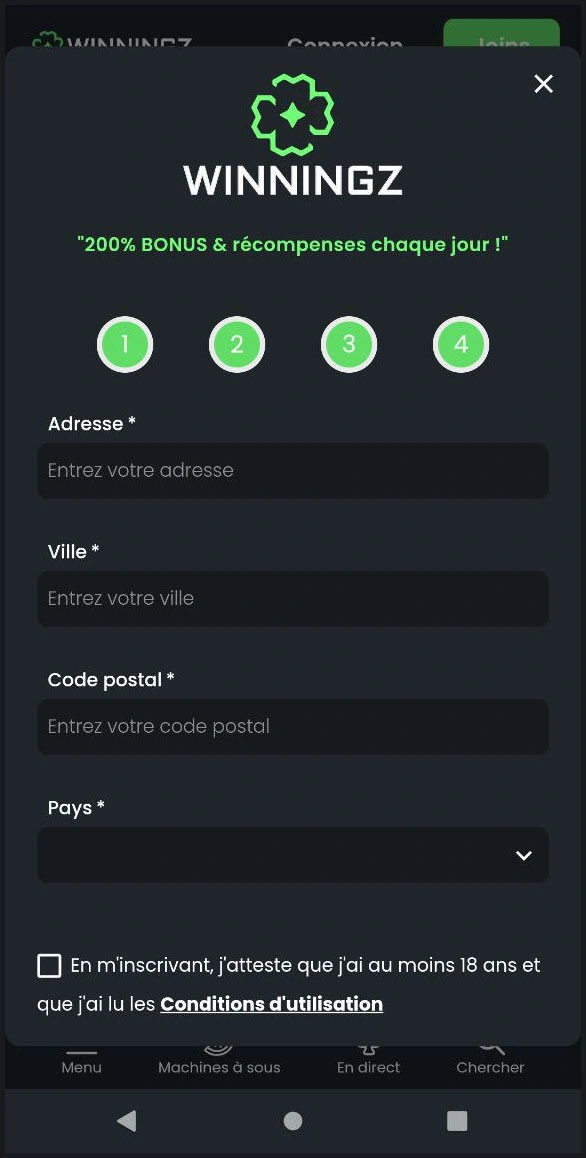Expand the chevron on the Pays selector
Image resolution: width=586 pixels, height=1158 pixels.
point(523,855)
